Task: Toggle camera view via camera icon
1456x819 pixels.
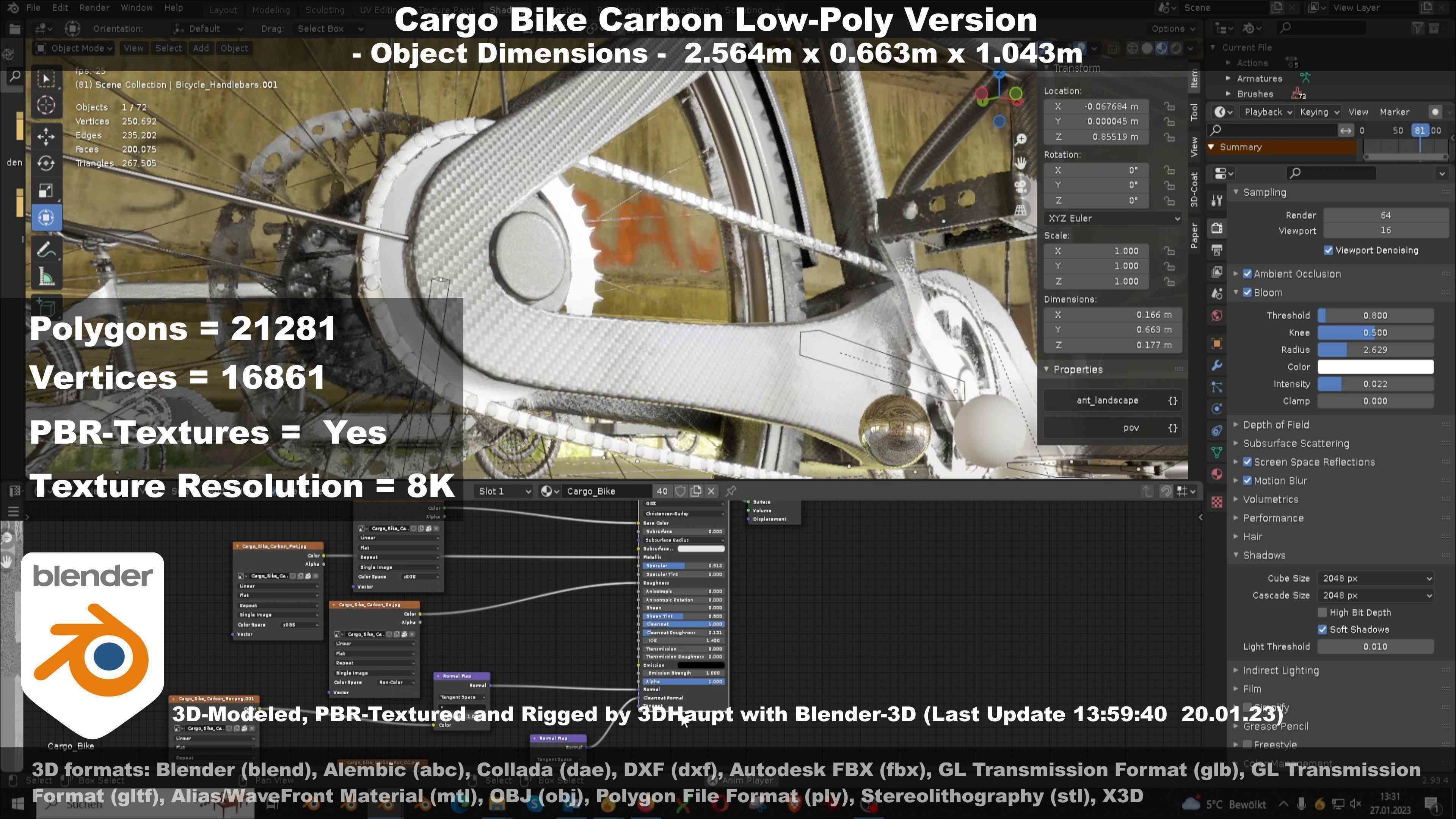Action: click(1021, 187)
